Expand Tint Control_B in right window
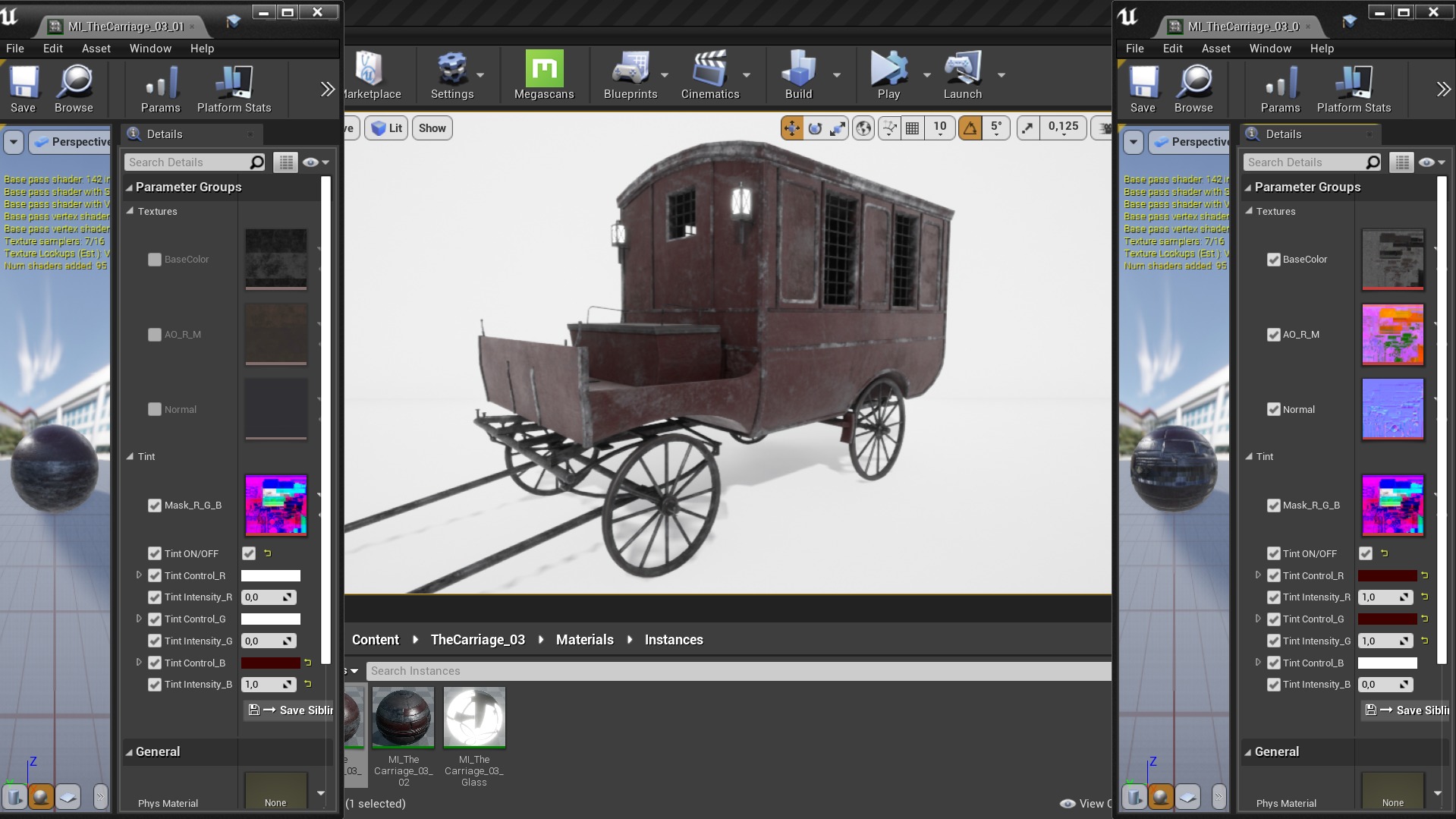This screenshot has width=1456, height=819. [1258, 663]
